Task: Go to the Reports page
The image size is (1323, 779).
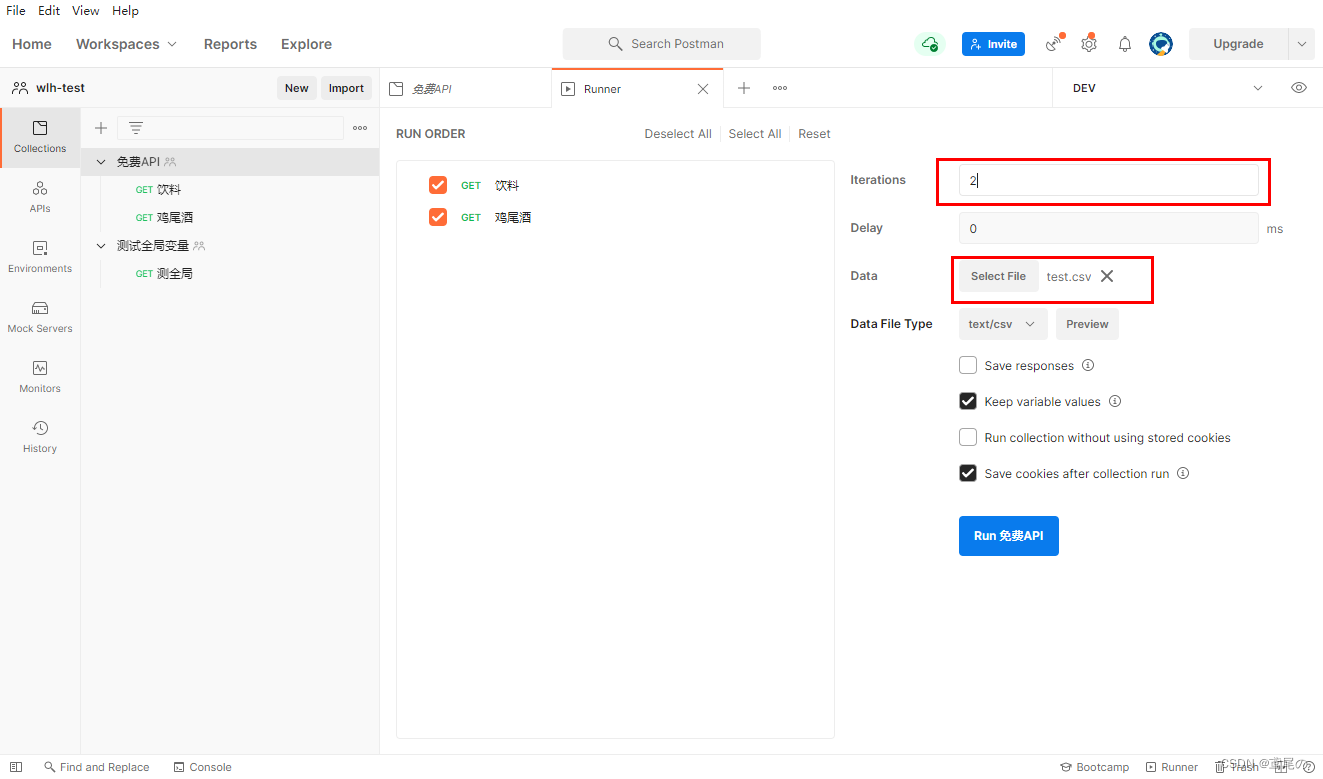Action: click(230, 44)
